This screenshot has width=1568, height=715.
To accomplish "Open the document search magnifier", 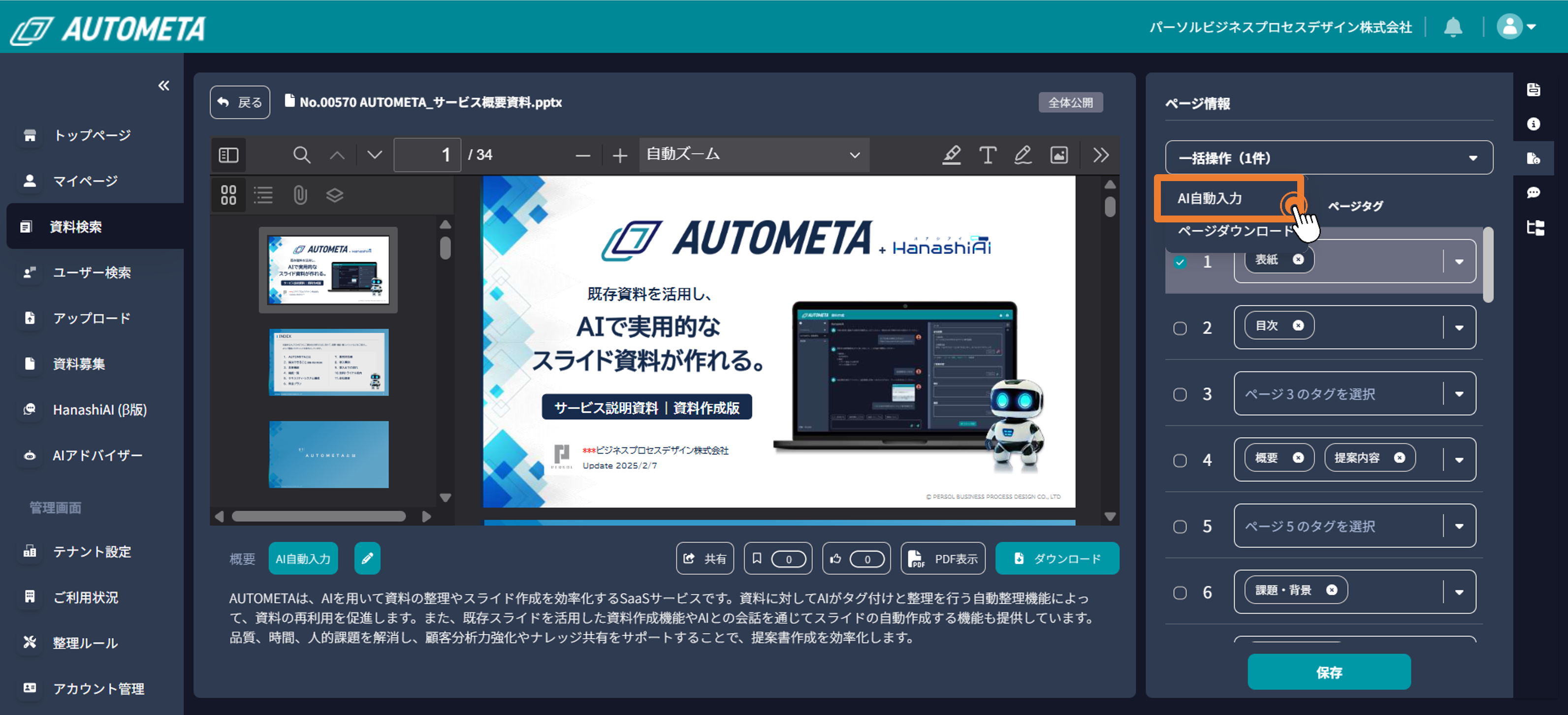I will click(x=301, y=155).
